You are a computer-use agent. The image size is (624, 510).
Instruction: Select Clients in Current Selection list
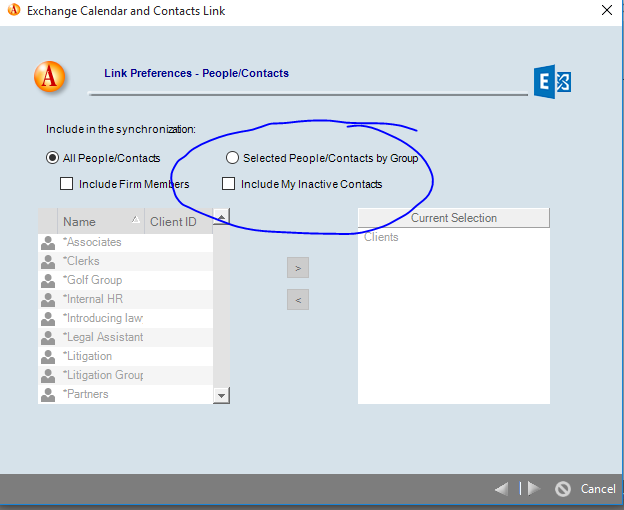click(381, 237)
